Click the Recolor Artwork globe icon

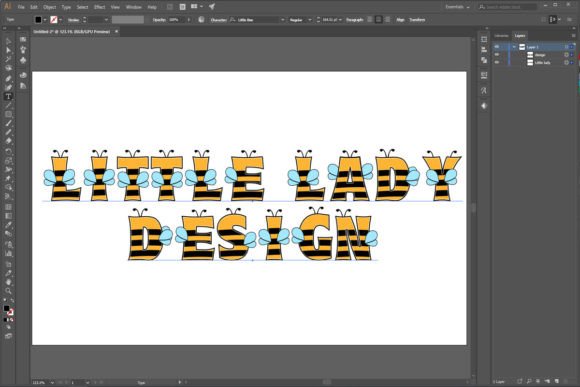pyautogui.click(x=201, y=20)
